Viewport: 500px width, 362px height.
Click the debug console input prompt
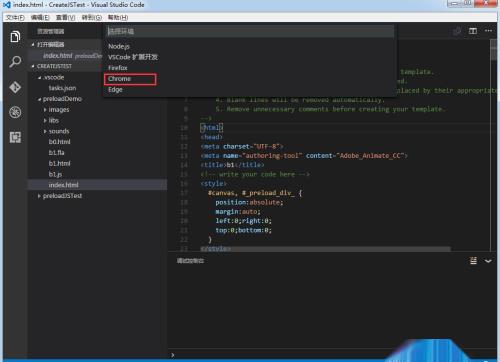click(332, 355)
